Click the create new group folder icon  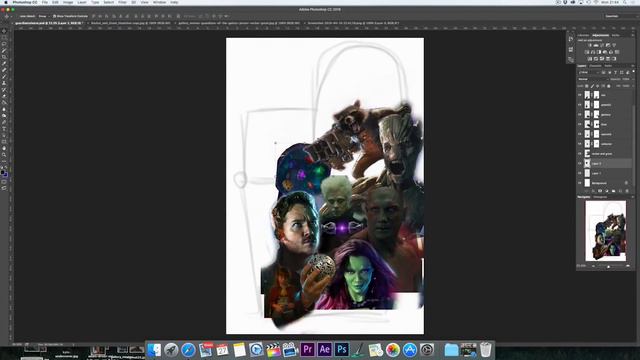613,191
